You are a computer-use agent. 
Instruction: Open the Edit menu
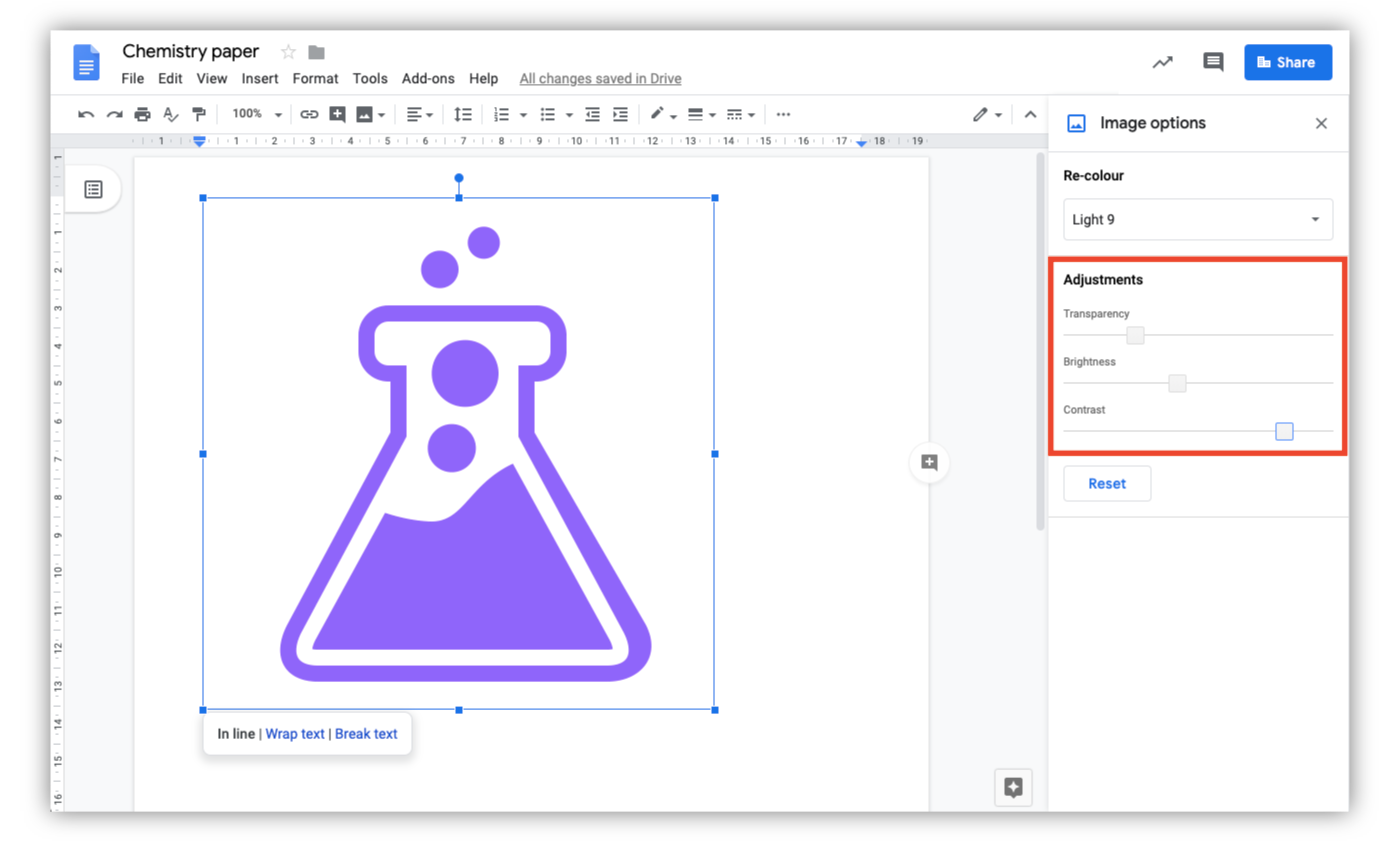(x=170, y=78)
